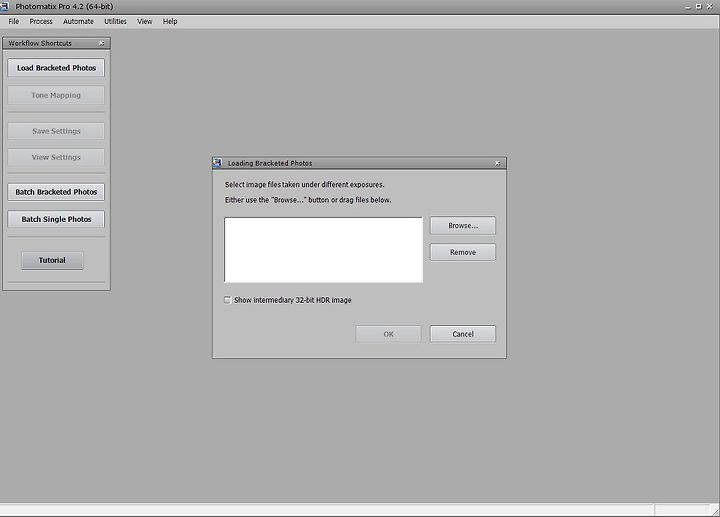Minimize the Photomatix Pro window

[x=688, y=7]
